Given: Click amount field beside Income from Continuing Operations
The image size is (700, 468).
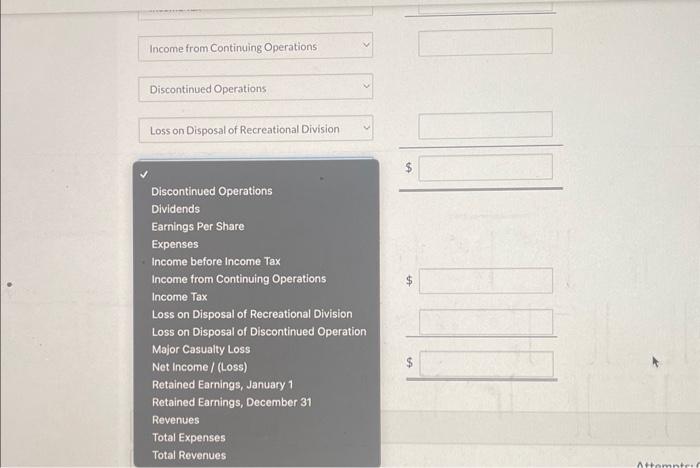Looking at the screenshot, I should (485, 42).
